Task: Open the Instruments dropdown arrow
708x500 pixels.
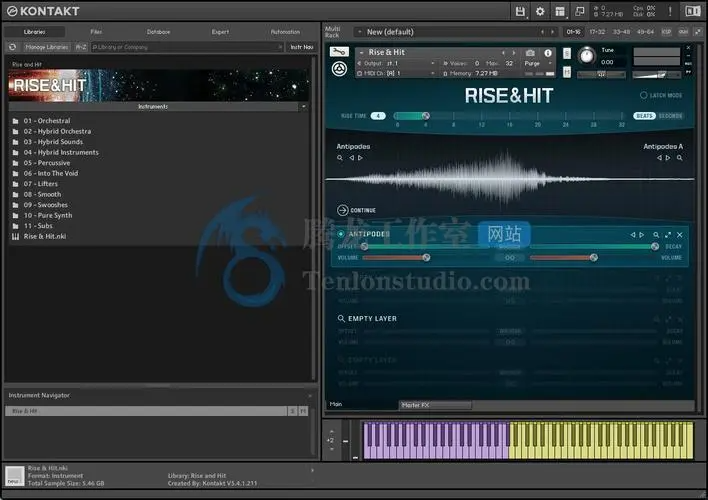Action: pyautogui.click(x=304, y=106)
